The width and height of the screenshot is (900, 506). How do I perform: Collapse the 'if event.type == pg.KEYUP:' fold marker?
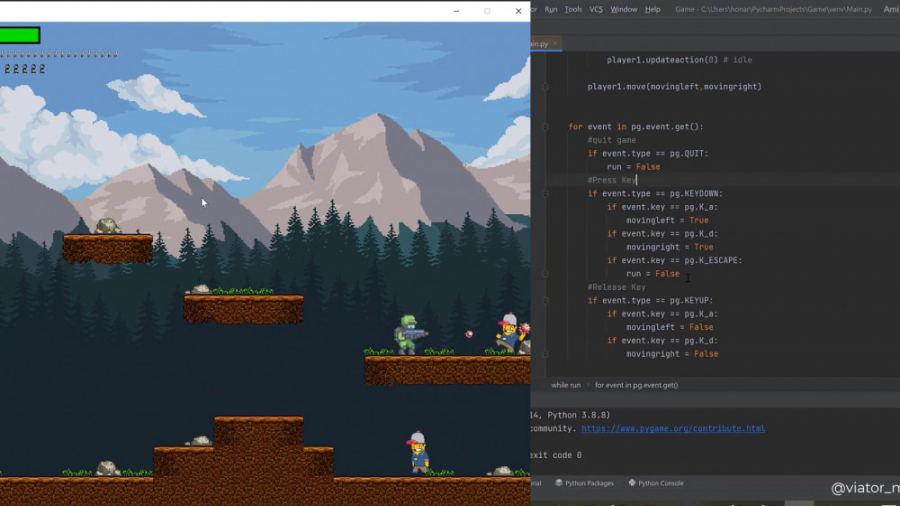pos(545,301)
